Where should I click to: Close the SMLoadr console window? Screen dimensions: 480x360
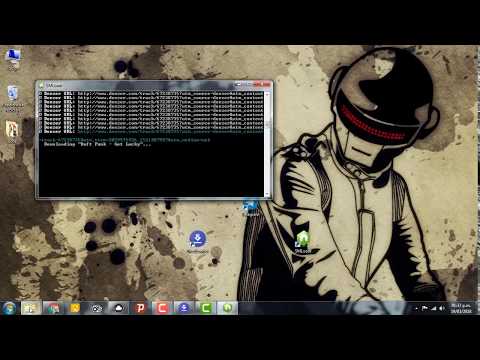click(x=262, y=84)
